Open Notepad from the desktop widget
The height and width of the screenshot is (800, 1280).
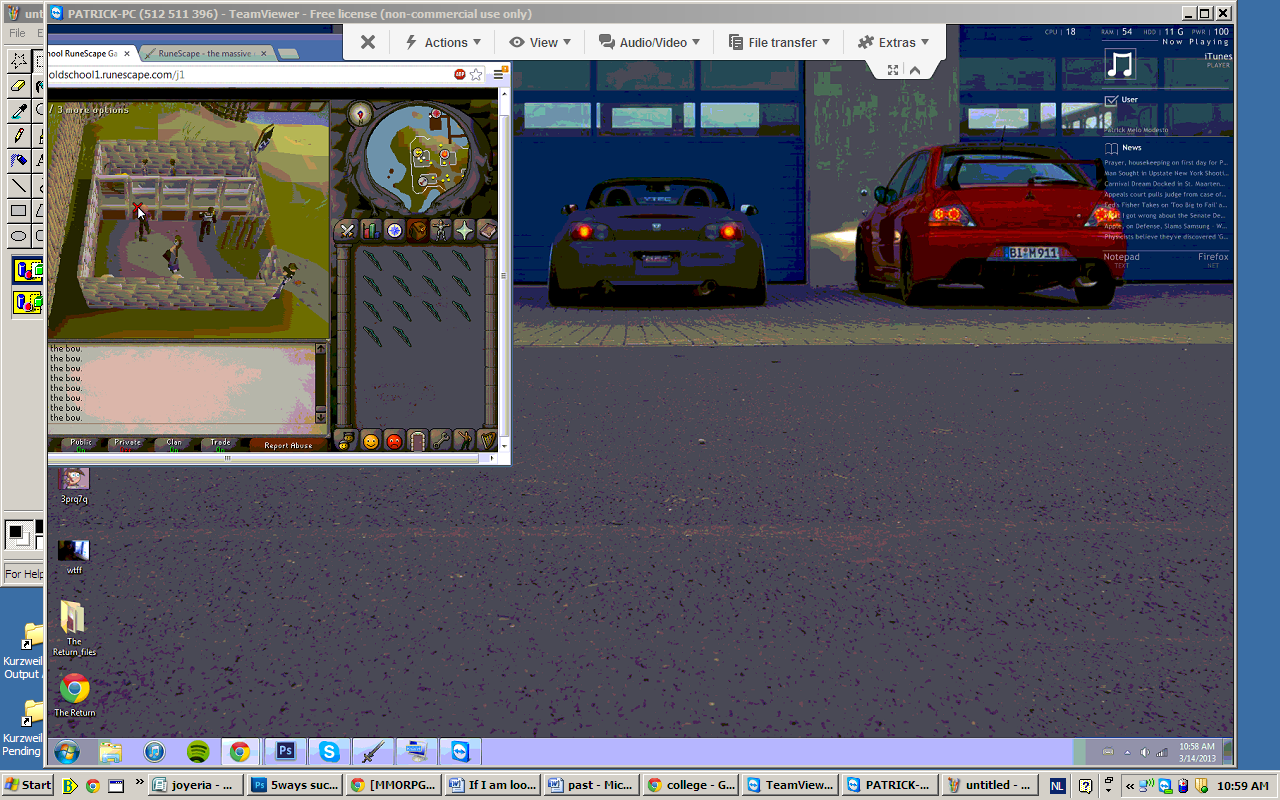pyautogui.click(x=1121, y=257)
